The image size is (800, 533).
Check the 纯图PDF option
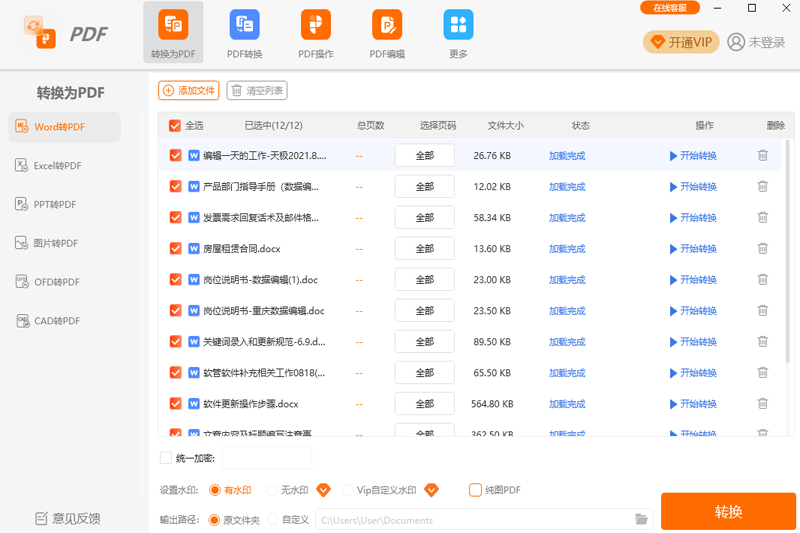tap(476, 490)
